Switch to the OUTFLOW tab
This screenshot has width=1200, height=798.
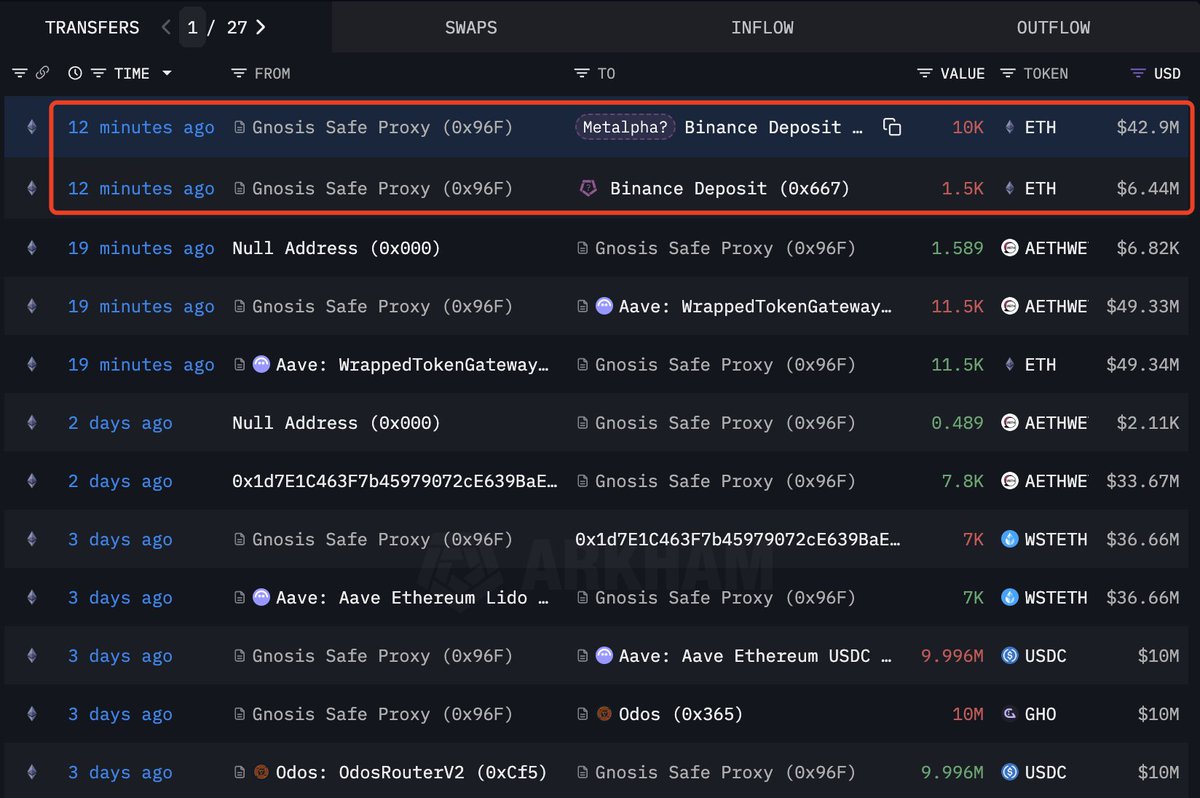[1053, 27]
